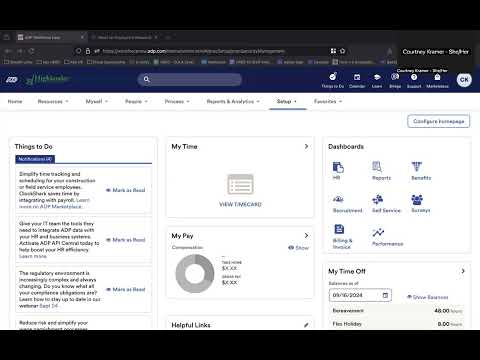Expand the Setup menu
This screenshot has width=480, height=360.
[287, 101]
